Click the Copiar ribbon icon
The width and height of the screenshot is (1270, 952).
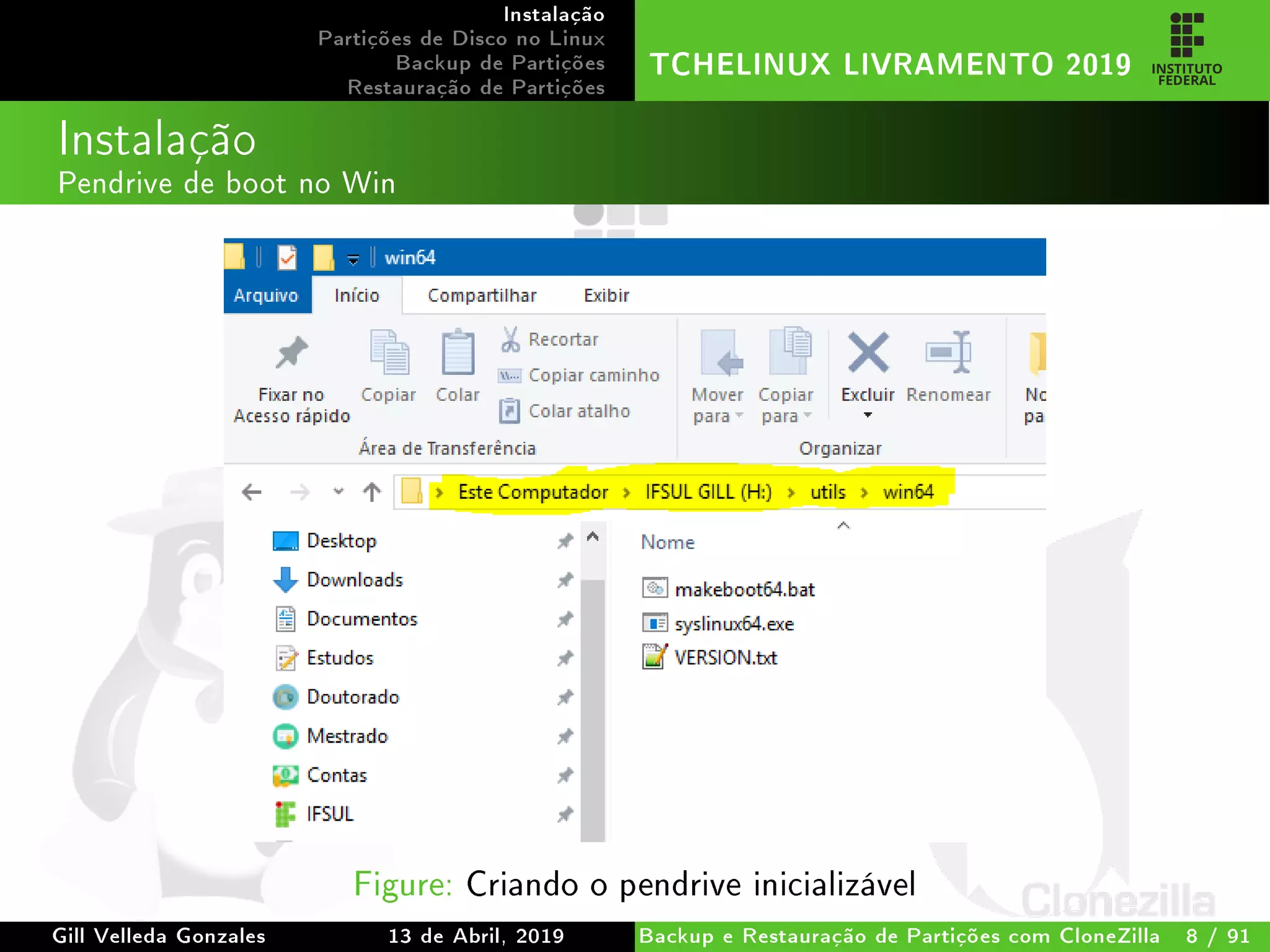coord(389,352)
